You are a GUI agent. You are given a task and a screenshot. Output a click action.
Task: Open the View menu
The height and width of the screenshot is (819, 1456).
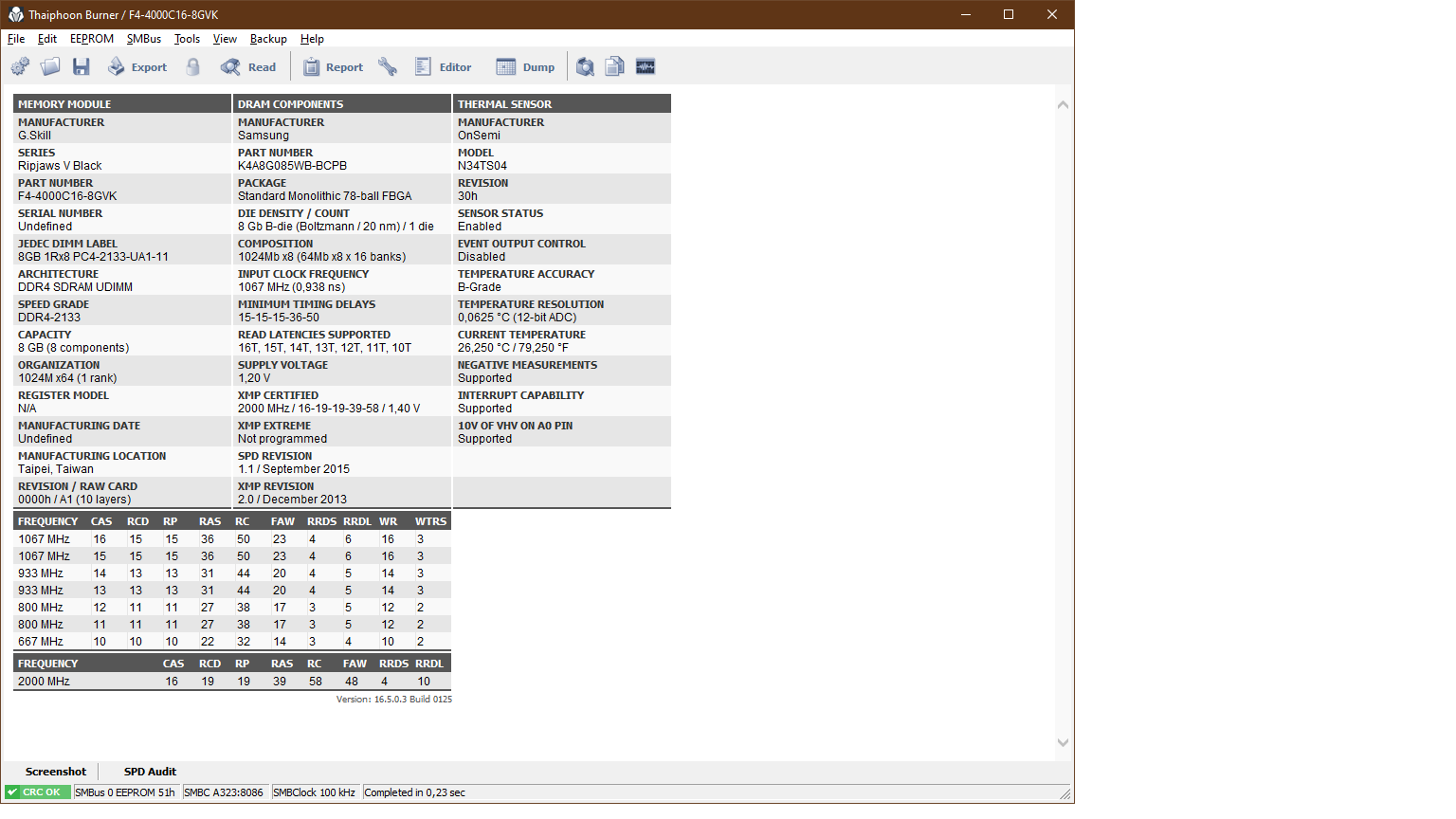[x=225, y=39]
